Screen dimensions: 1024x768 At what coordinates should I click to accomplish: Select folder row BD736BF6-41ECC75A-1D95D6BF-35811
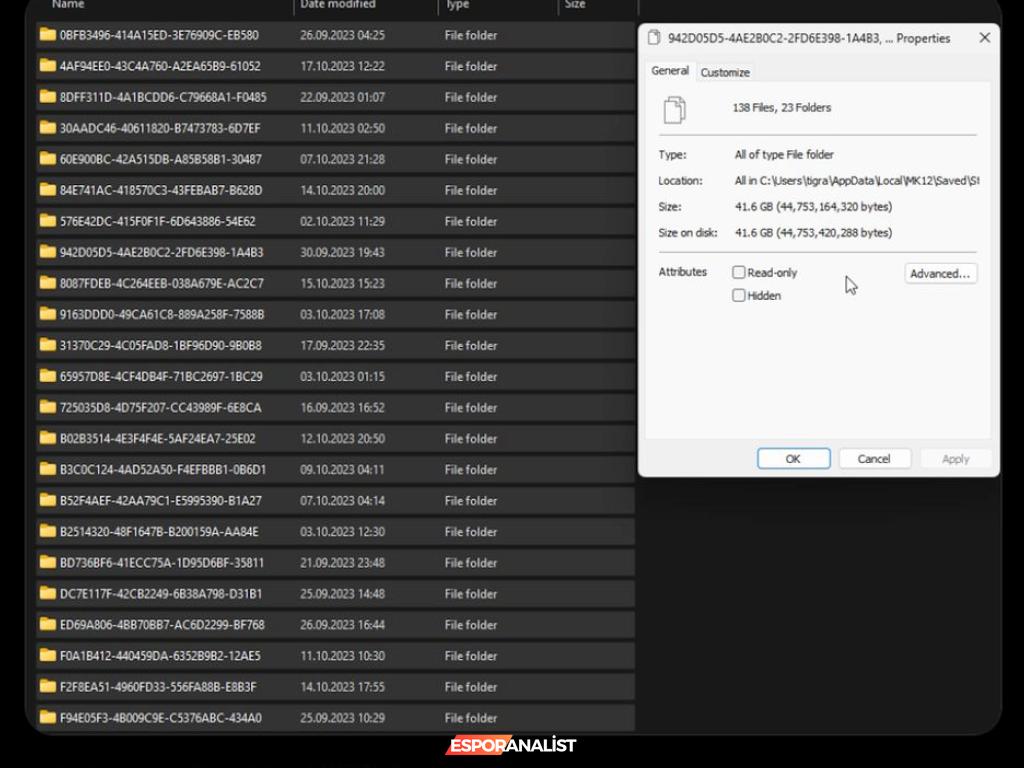coord(162,563)
